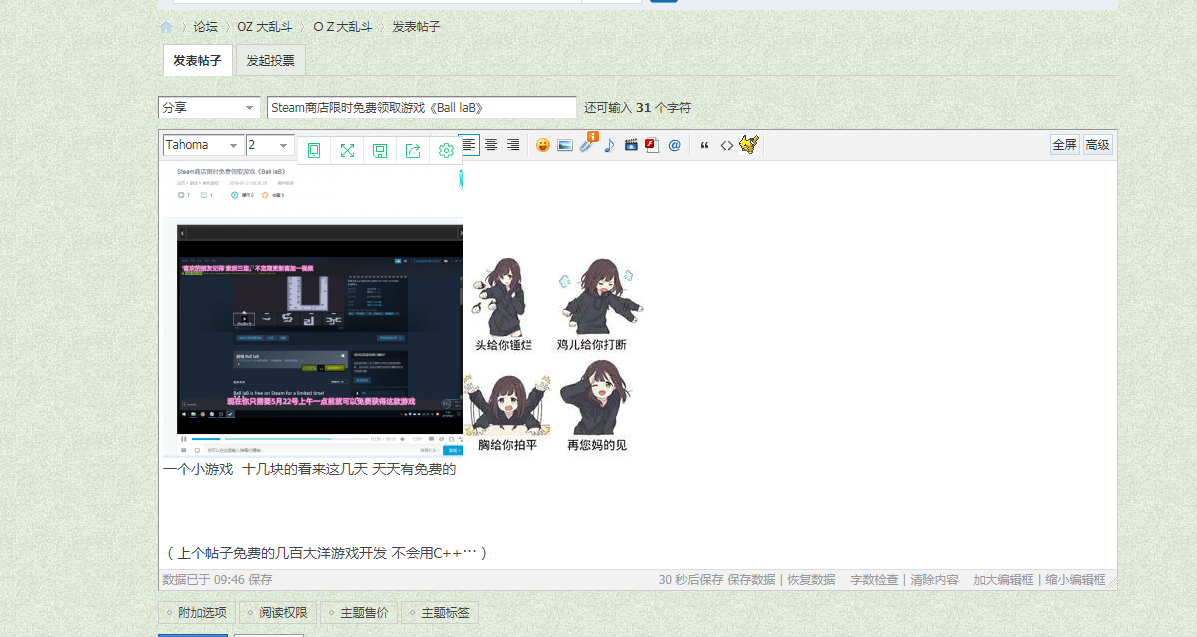Open the font size dropdown showing 2
The height and width of the screenshot is (637, 1197).
click(x=269, y=145)
